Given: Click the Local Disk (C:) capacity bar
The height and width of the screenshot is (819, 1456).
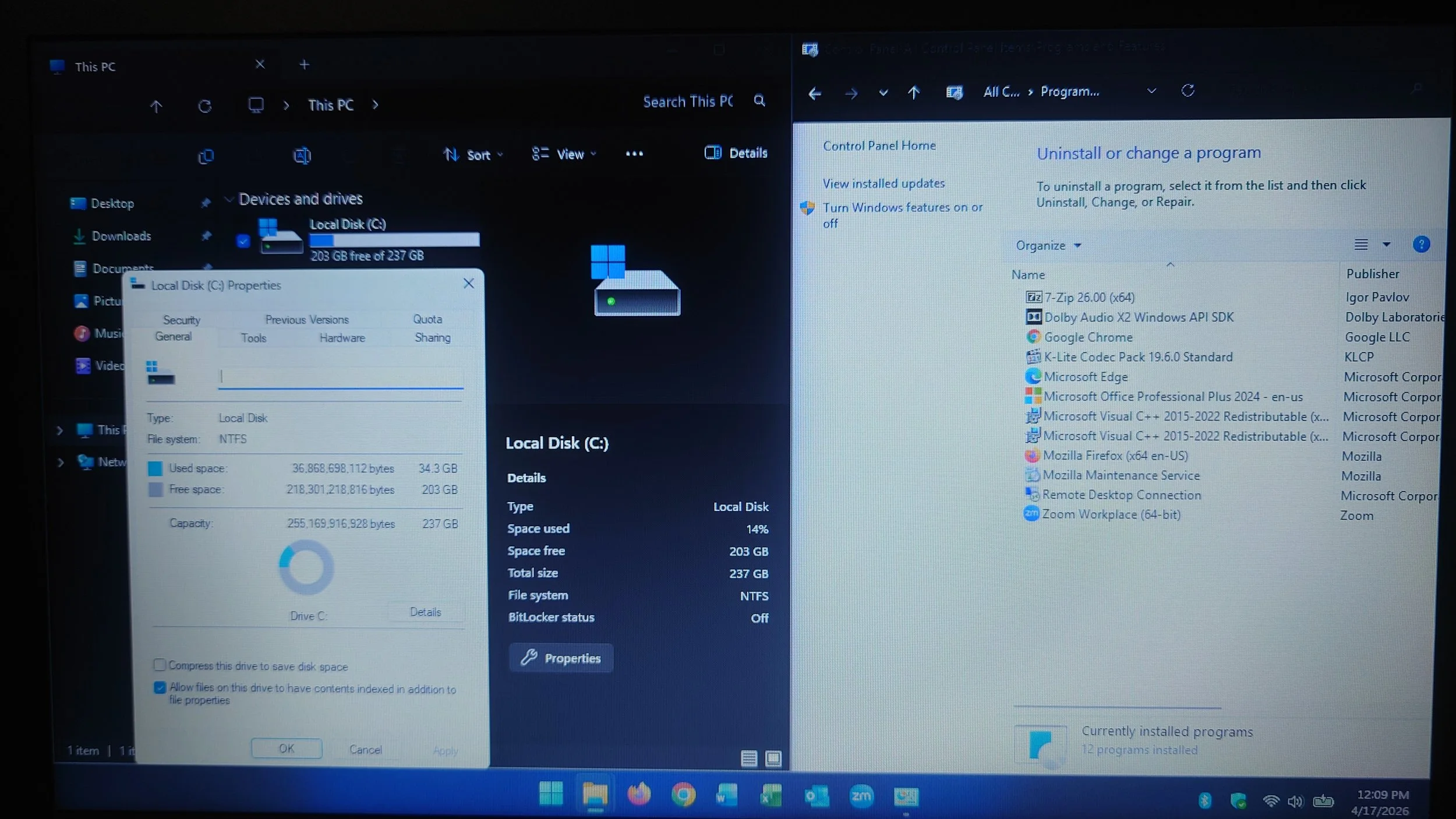Looking at the screenshot, I should pos(394,239).
